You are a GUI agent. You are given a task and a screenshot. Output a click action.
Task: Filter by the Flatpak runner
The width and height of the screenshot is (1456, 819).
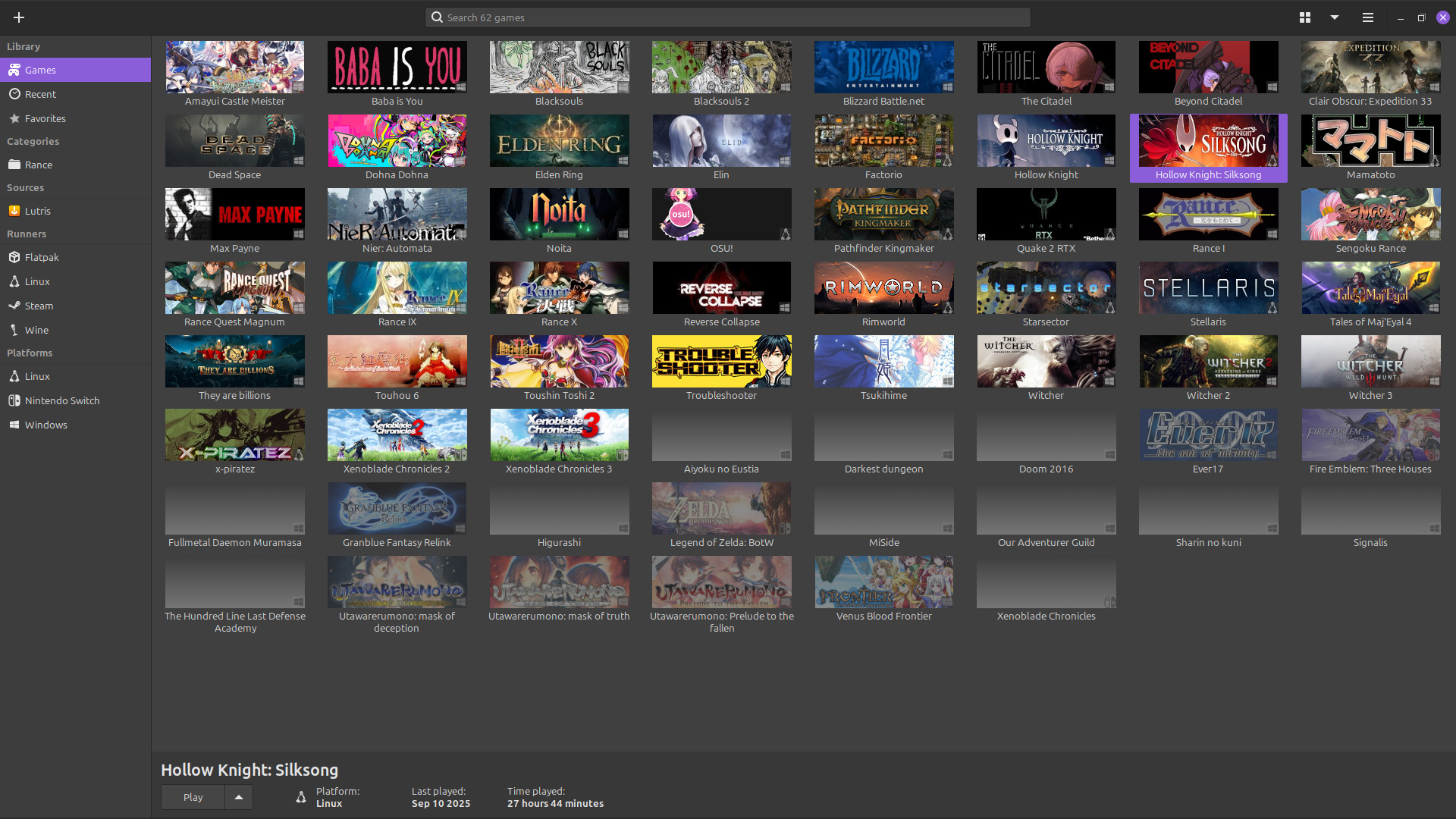pyautogui.click(x=42, y=257)
